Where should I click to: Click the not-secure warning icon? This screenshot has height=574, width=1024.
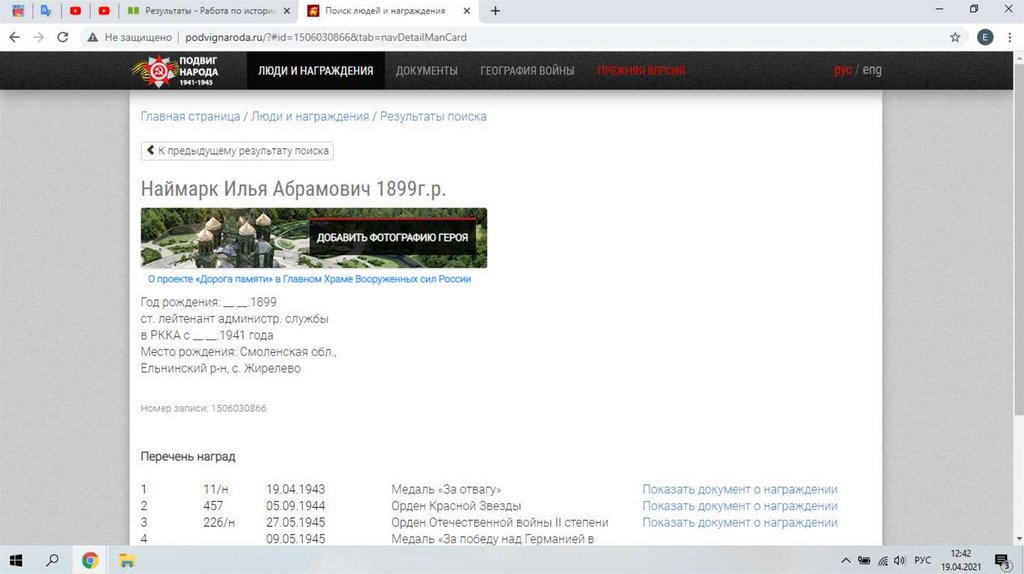pyautogui.click(x=93, y=37)
